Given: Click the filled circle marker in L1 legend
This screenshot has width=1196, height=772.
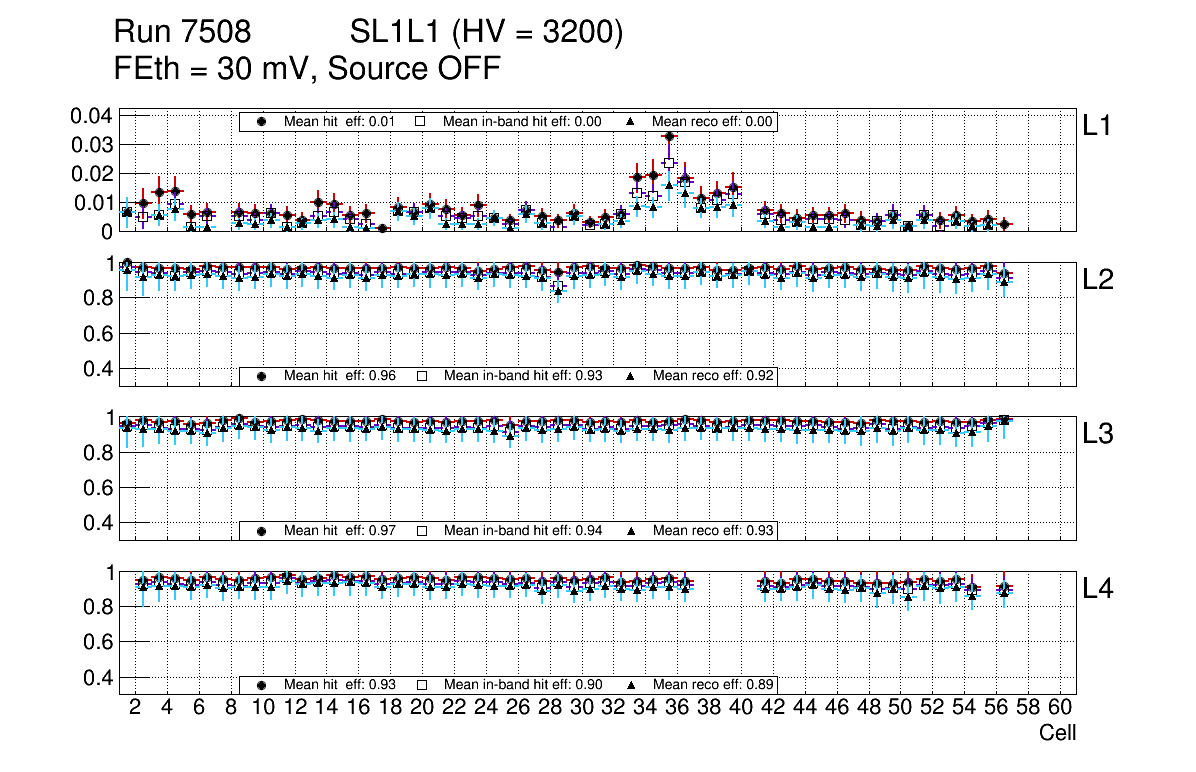Looking at the screenshot, I should (262, 121).
